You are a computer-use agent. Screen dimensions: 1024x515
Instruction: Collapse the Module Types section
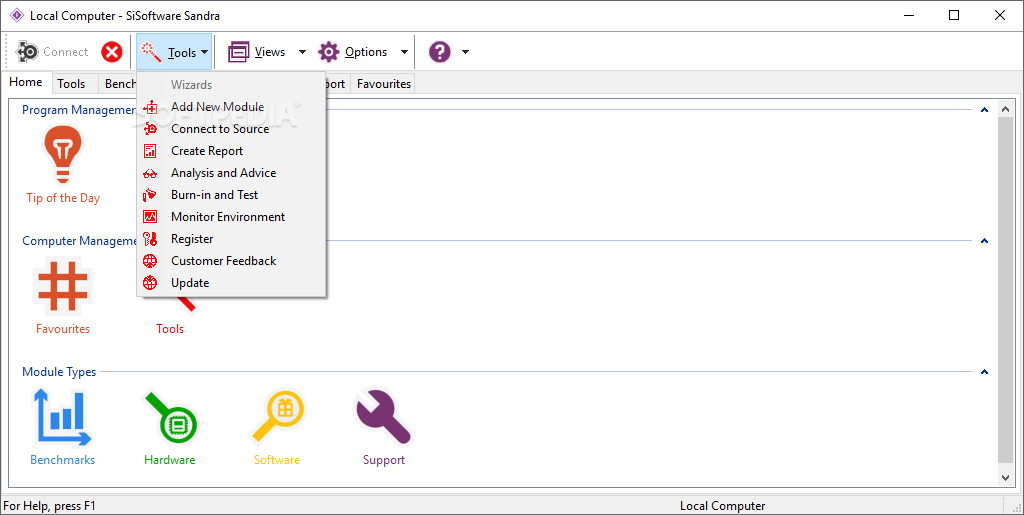tap(984, 372)
